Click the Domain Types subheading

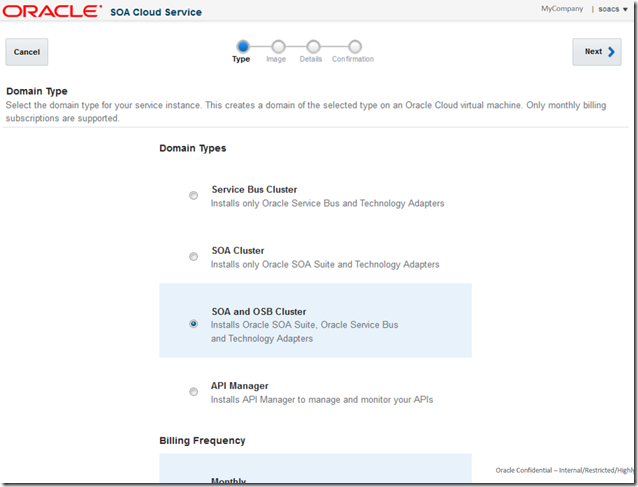(x=192, y=148)
